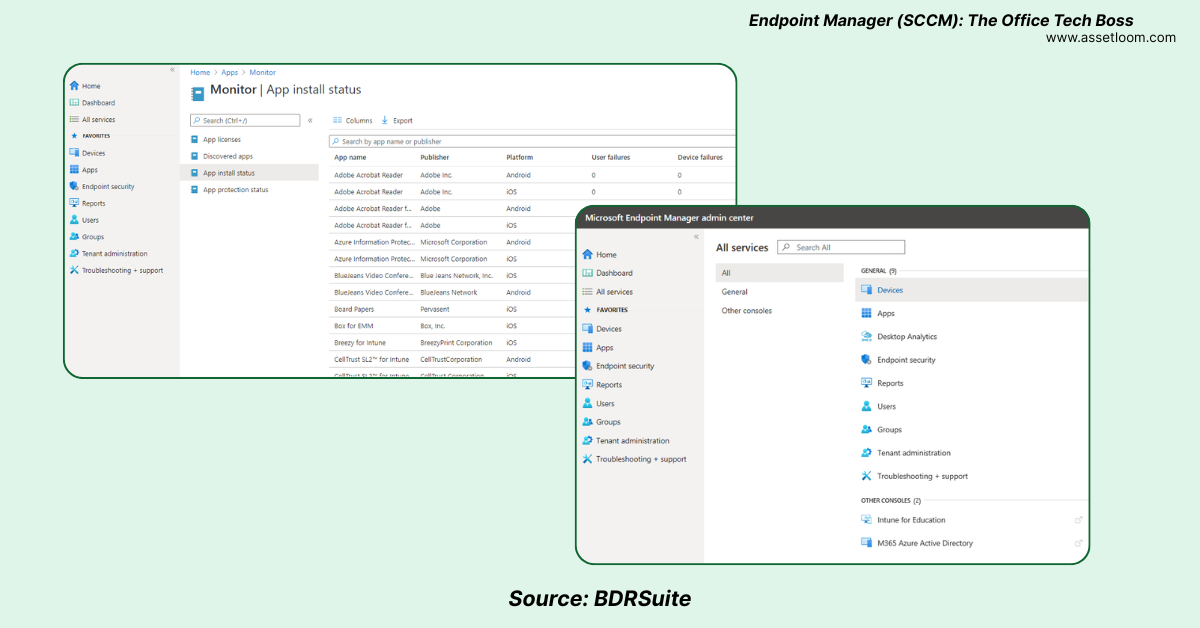Open Devices icon in Monitor window sidebar
This screenshot has height=628, width=1200.
(74, 153)
